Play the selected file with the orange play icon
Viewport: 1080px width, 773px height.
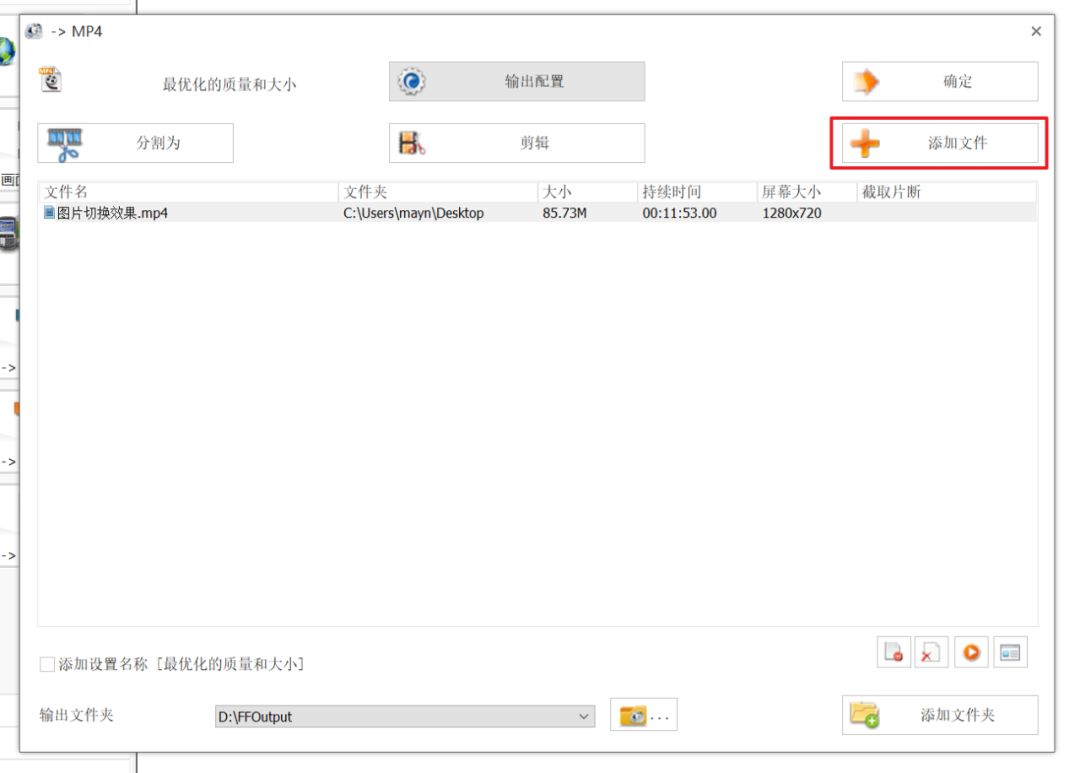(x=971, y=652)
